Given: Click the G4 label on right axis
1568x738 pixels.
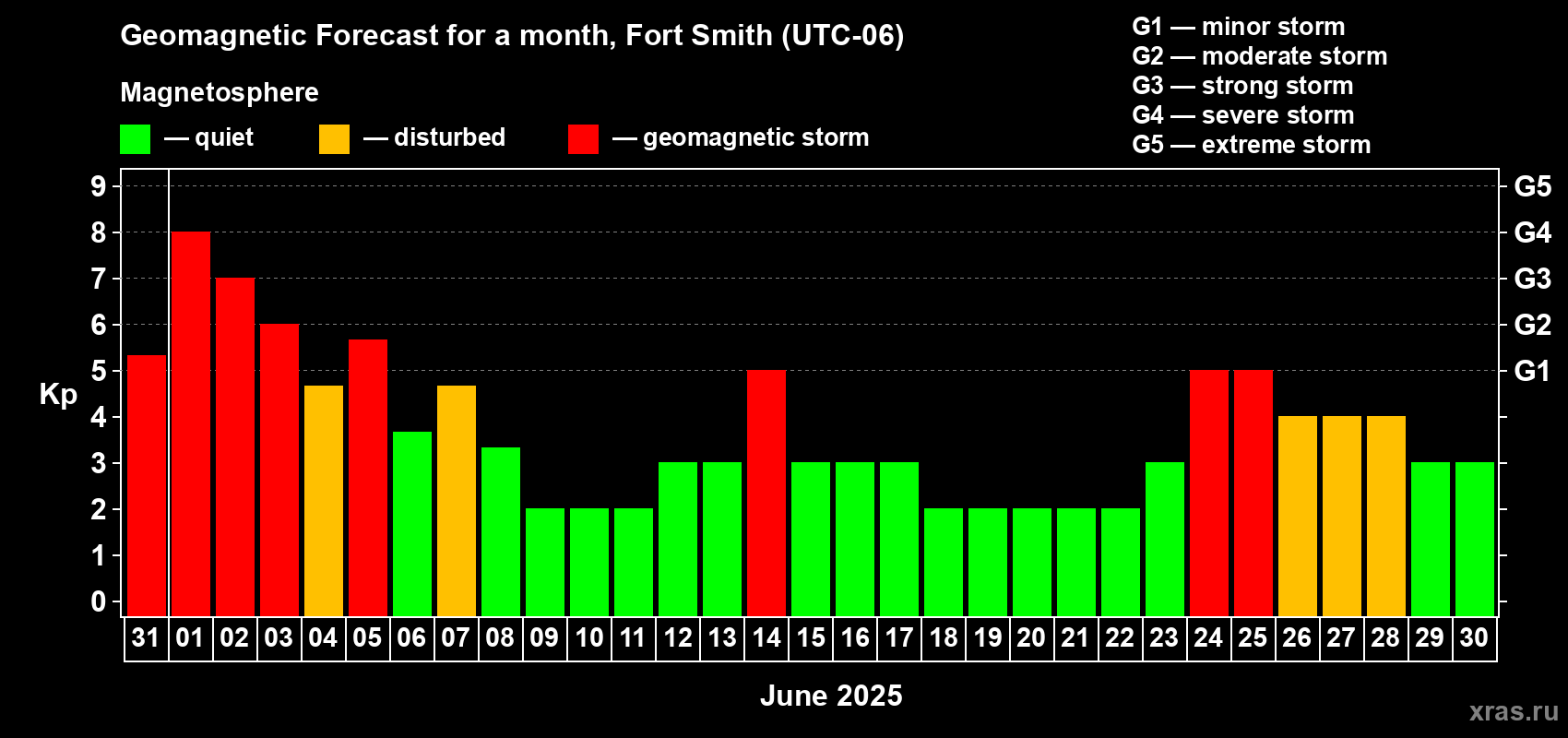Looking at the screenshot, I should [x=1533, y=232].
